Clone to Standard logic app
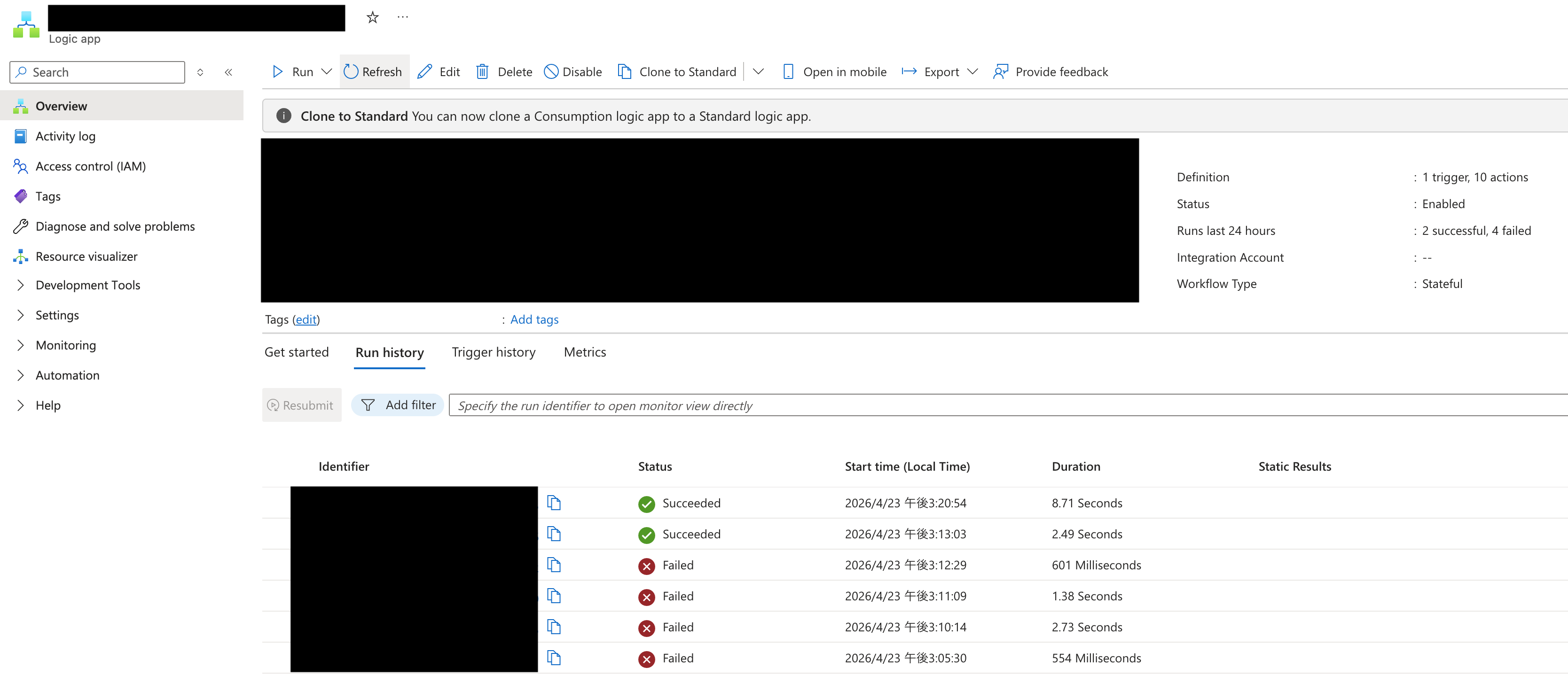Viewport: 1568px width, 699px height. coord(677,72)
